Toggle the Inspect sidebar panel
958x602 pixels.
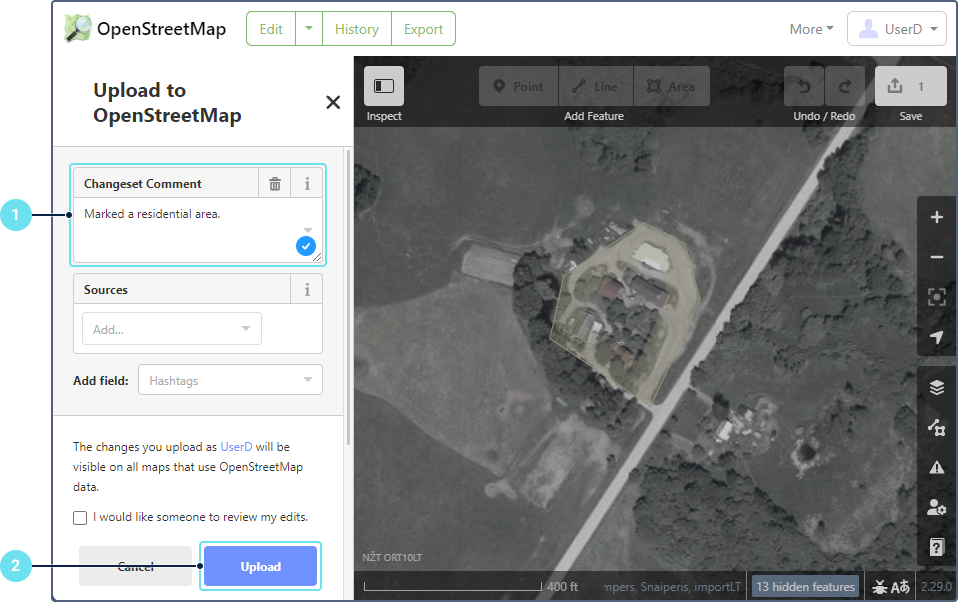point(384,87)
